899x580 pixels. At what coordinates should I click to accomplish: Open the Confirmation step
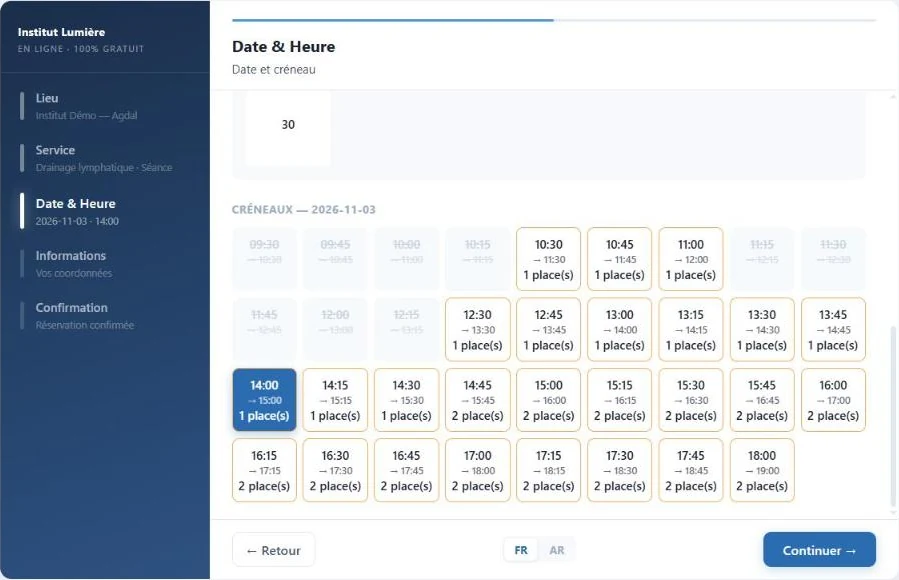(x=105, y=316)
